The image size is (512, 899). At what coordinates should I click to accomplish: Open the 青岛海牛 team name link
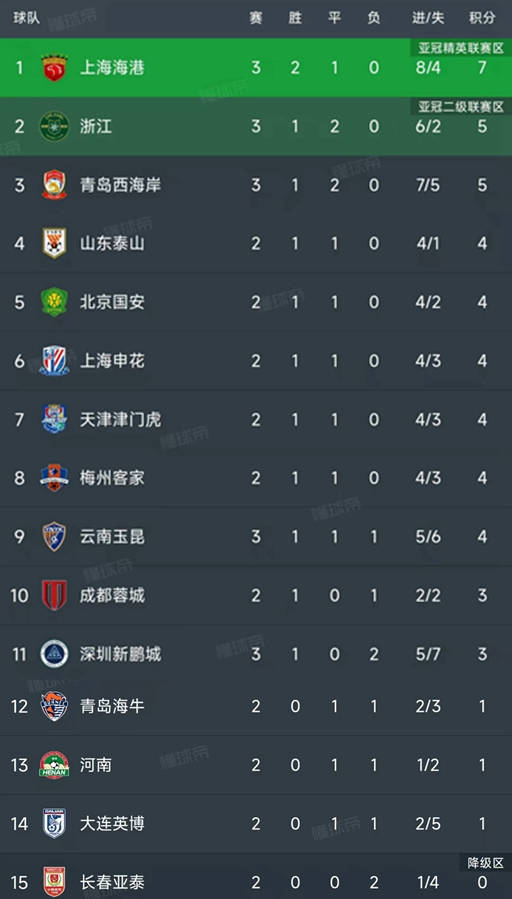tap(112, 706)
